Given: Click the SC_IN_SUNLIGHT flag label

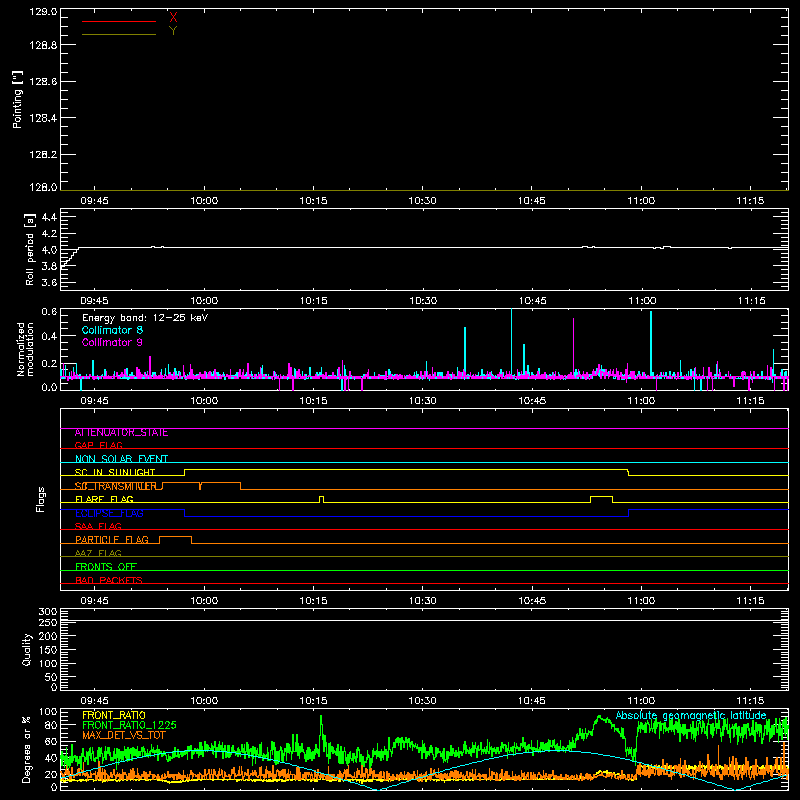Looking at the screenshot, I should (x=115, y=472).
